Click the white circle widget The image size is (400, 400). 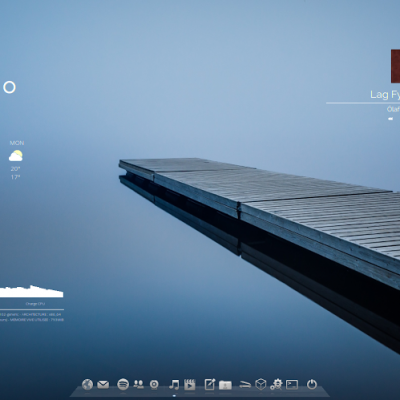pos(9,87)
